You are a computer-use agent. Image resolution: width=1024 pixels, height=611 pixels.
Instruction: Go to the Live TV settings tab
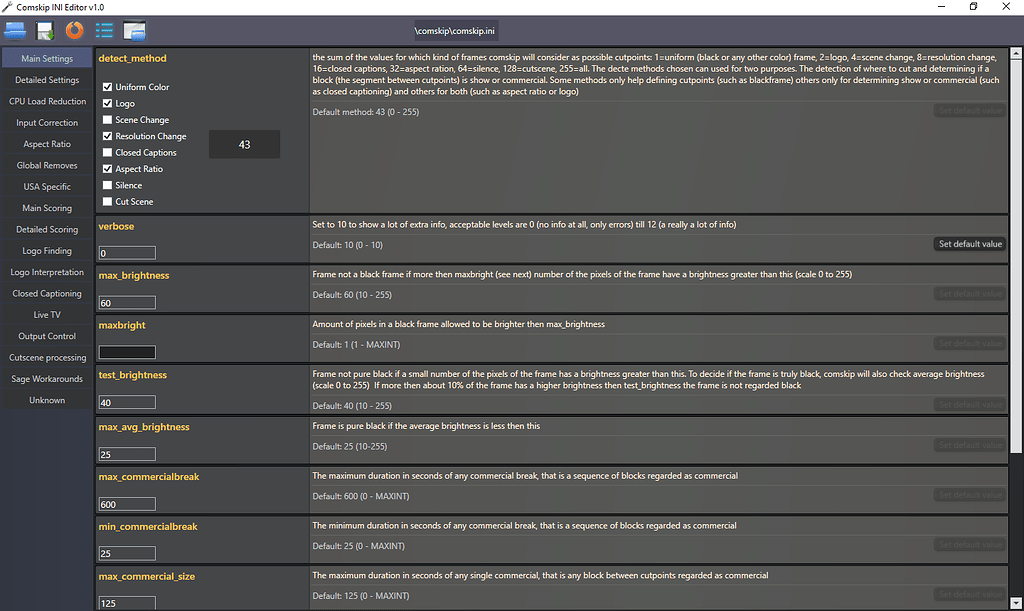pos(47,315)
